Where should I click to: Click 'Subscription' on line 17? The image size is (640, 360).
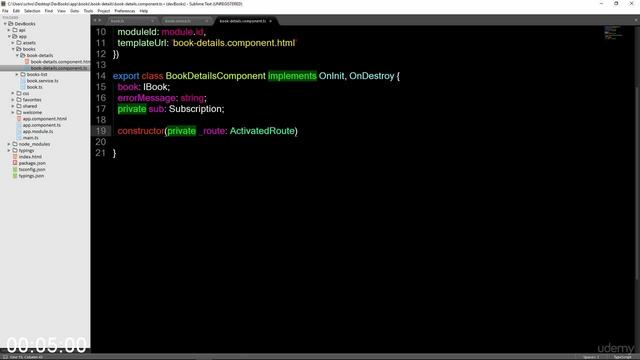tap(195, 109)
